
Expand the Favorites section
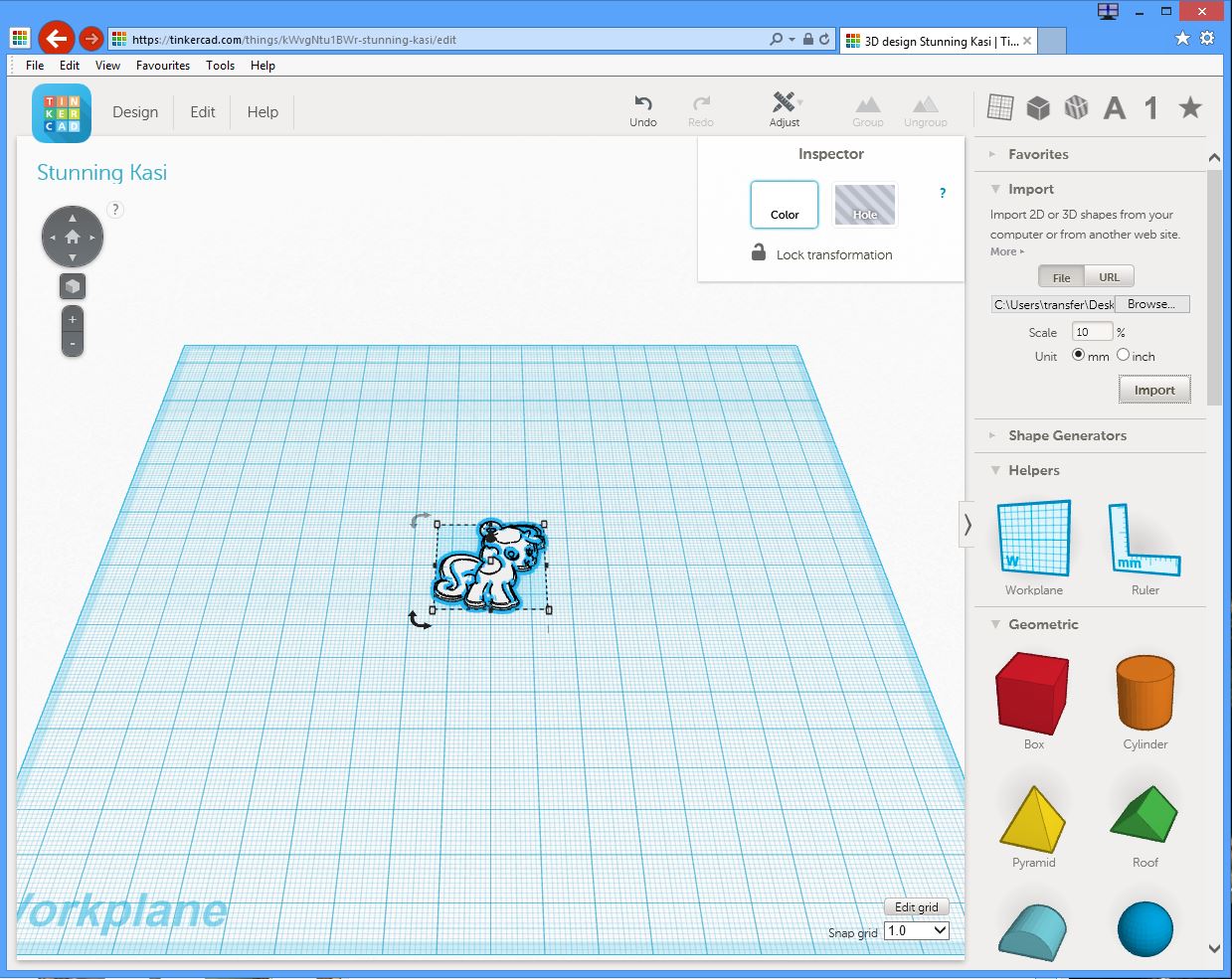click(1038, 154)
